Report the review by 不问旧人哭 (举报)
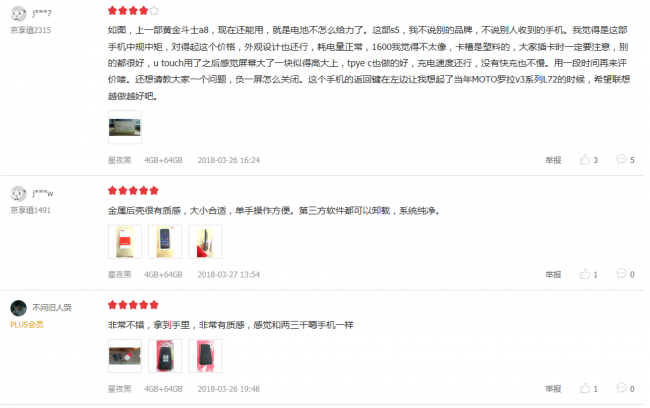 click(x=553, y=389)
